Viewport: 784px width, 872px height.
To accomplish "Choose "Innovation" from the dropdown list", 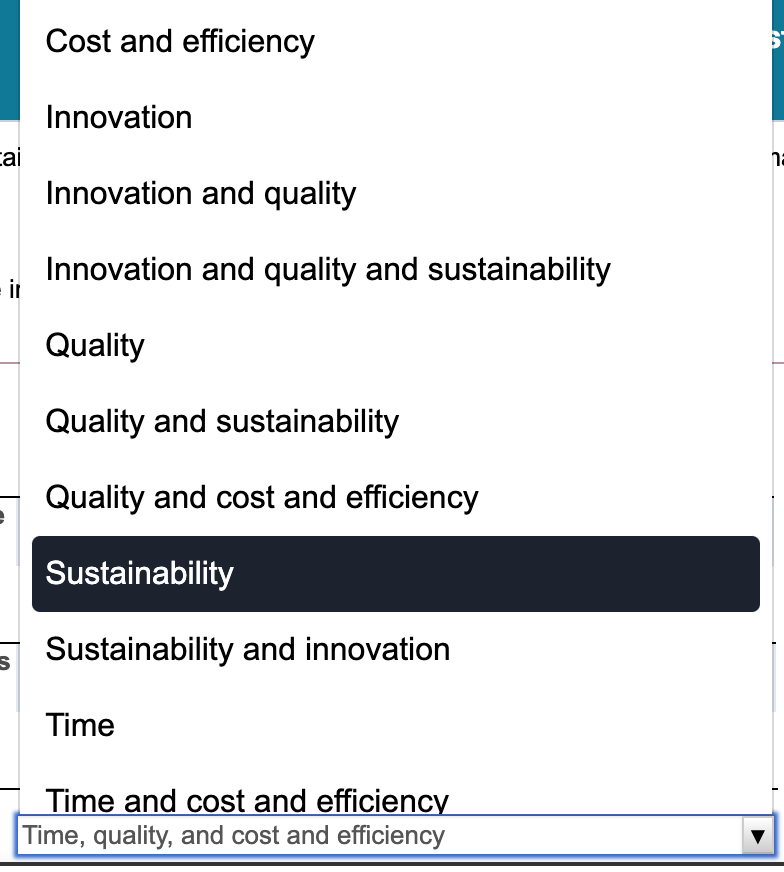I will (x=118, y=117).
